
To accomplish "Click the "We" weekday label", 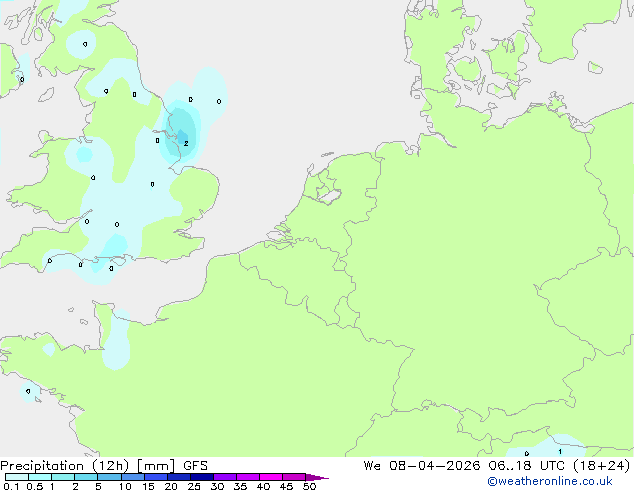I will coord(372,466).
